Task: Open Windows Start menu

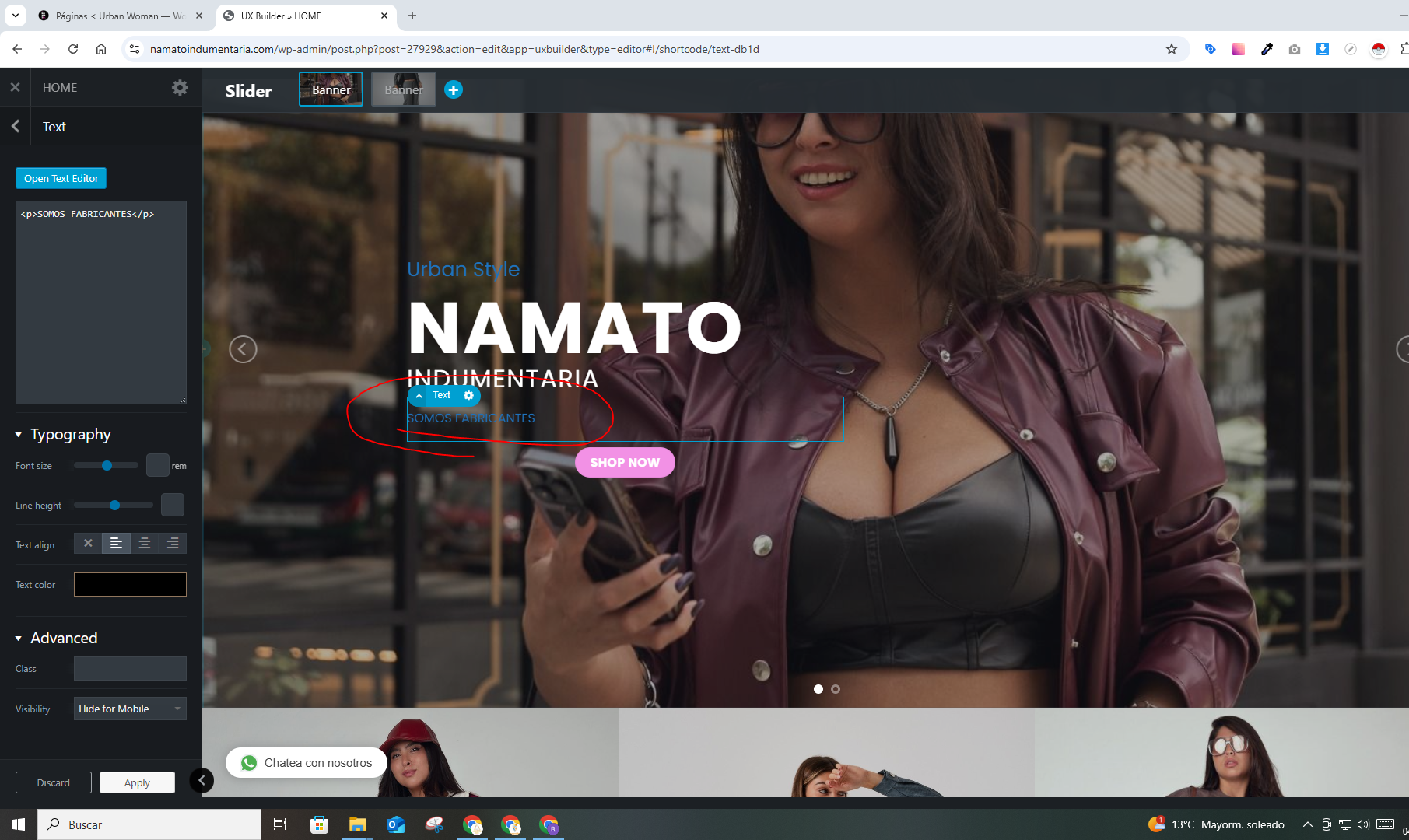Action: [19, 824]
